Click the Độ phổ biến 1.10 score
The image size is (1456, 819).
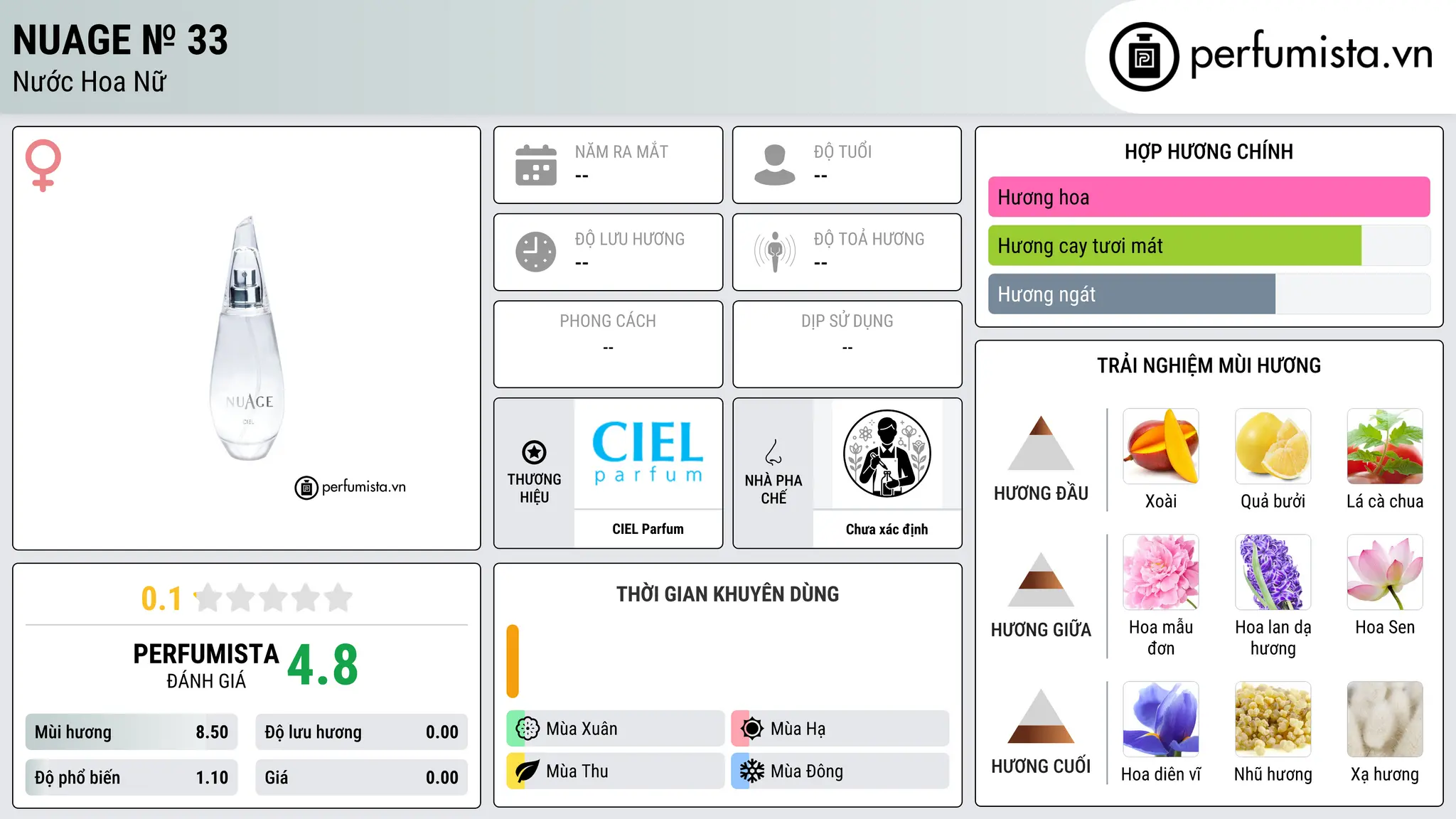132,778
